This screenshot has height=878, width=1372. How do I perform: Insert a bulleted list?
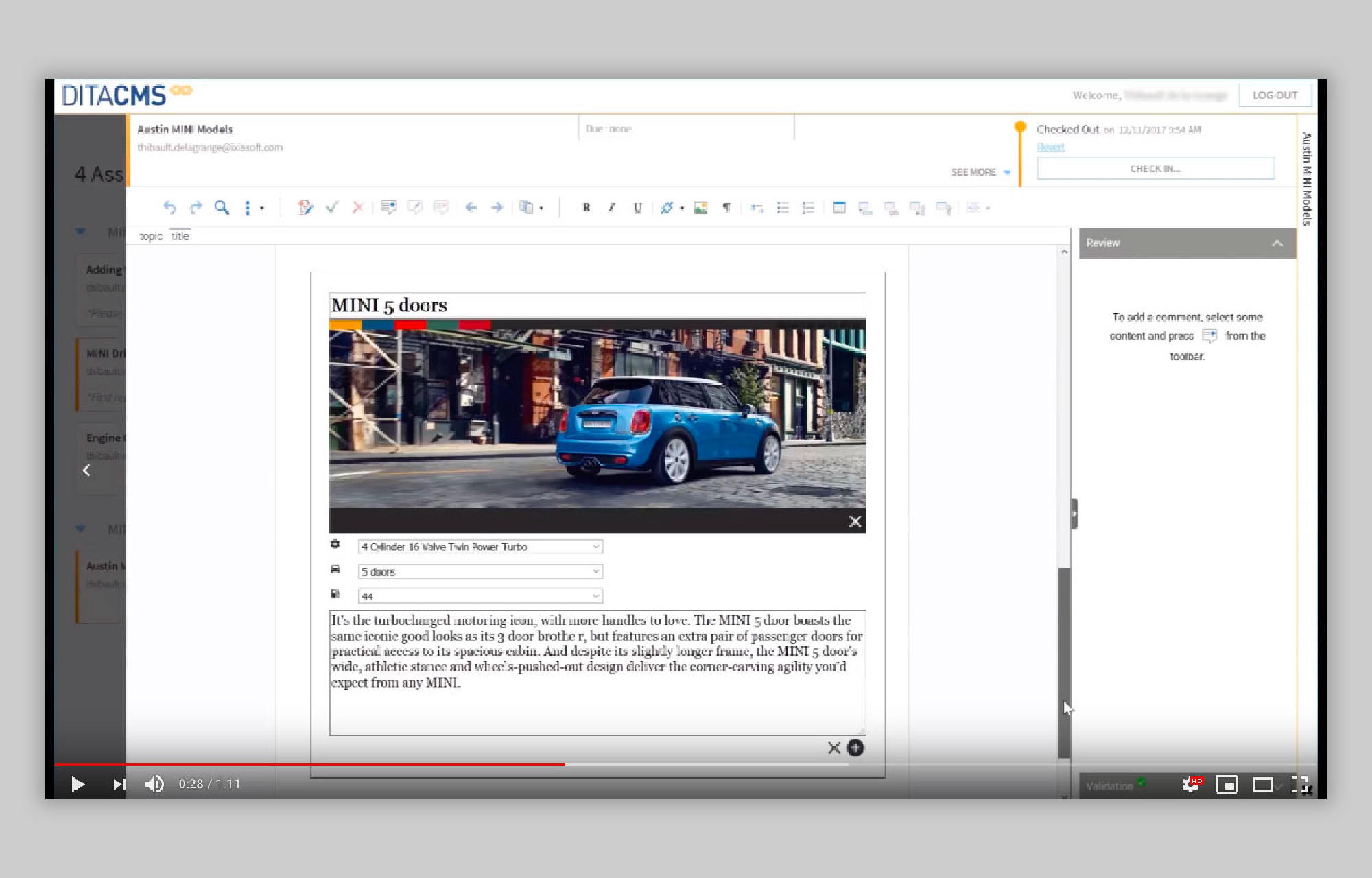click(x=782, y=207)
